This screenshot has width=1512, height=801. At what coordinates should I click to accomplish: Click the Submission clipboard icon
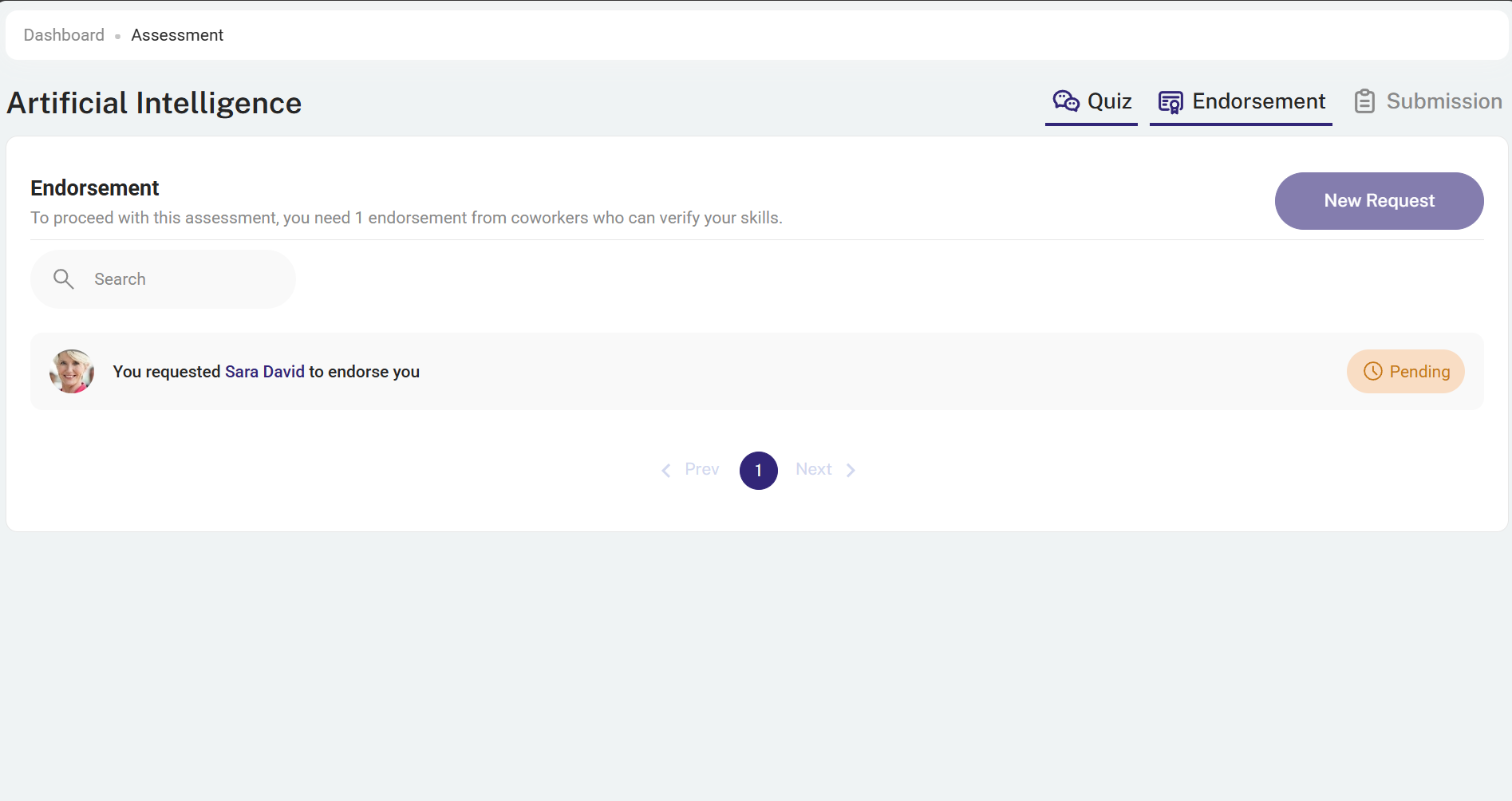(x=1364, y=101)
